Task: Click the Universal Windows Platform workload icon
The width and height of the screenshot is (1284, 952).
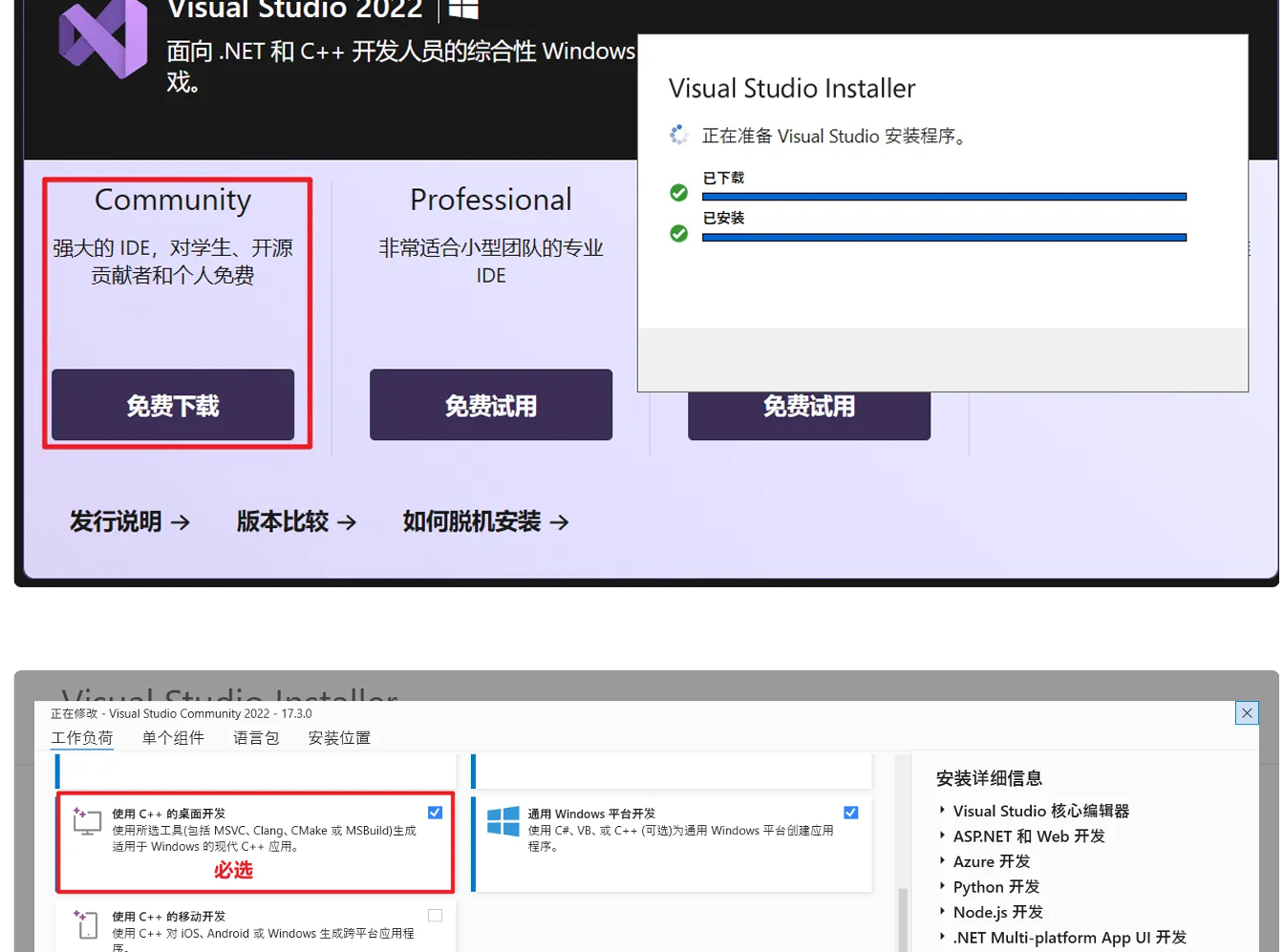Action: click(503, 821)
